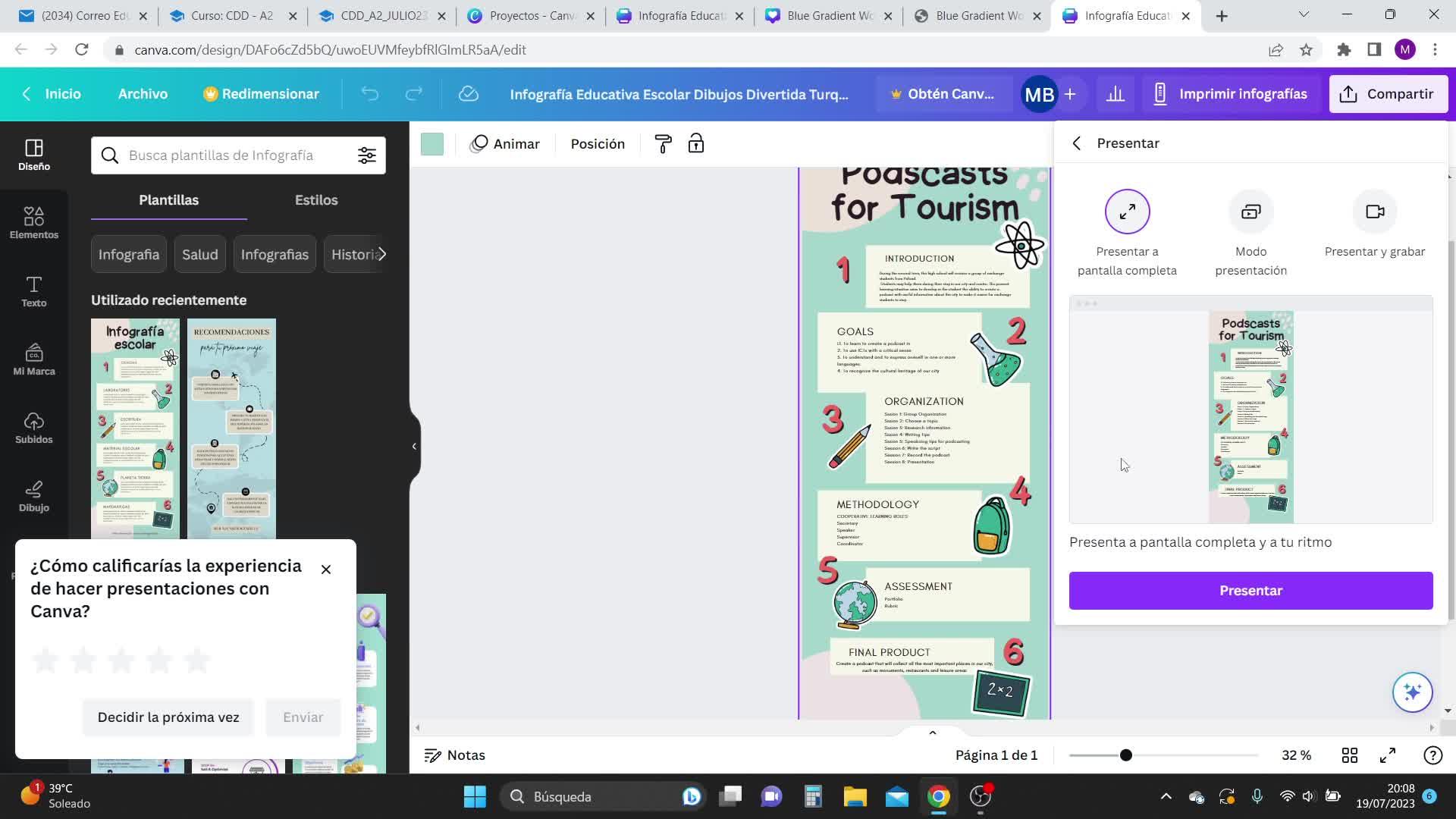Open template search filter options

[x=366, y=155]
